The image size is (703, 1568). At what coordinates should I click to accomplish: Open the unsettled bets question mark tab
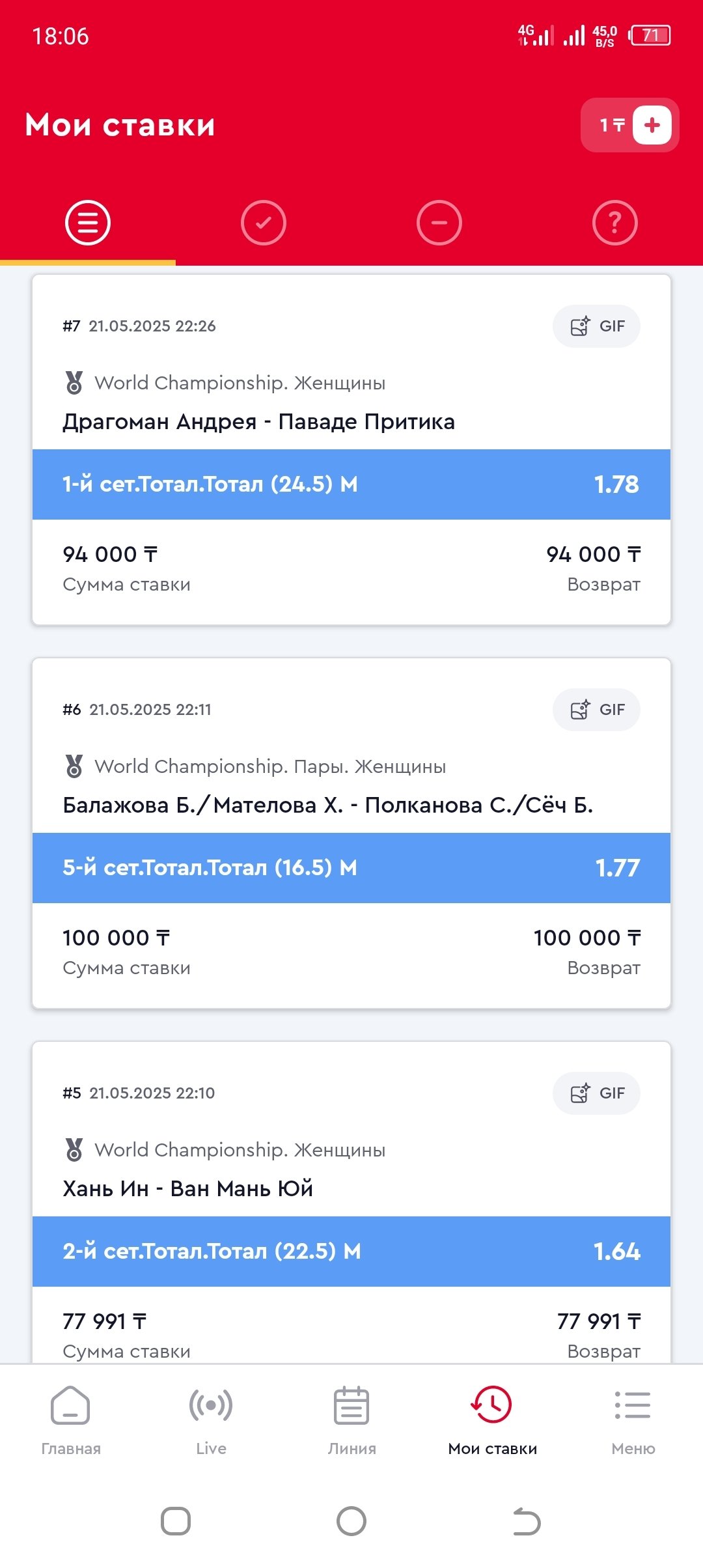(615, 223)
